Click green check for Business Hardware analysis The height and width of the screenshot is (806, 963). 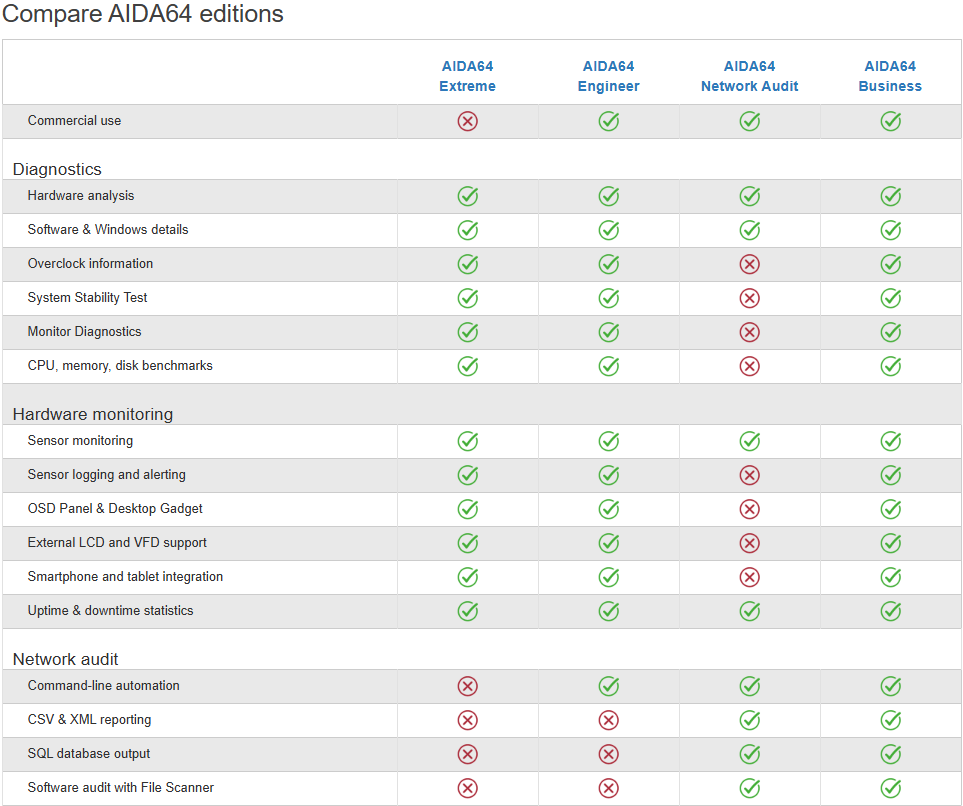(890, 196)
